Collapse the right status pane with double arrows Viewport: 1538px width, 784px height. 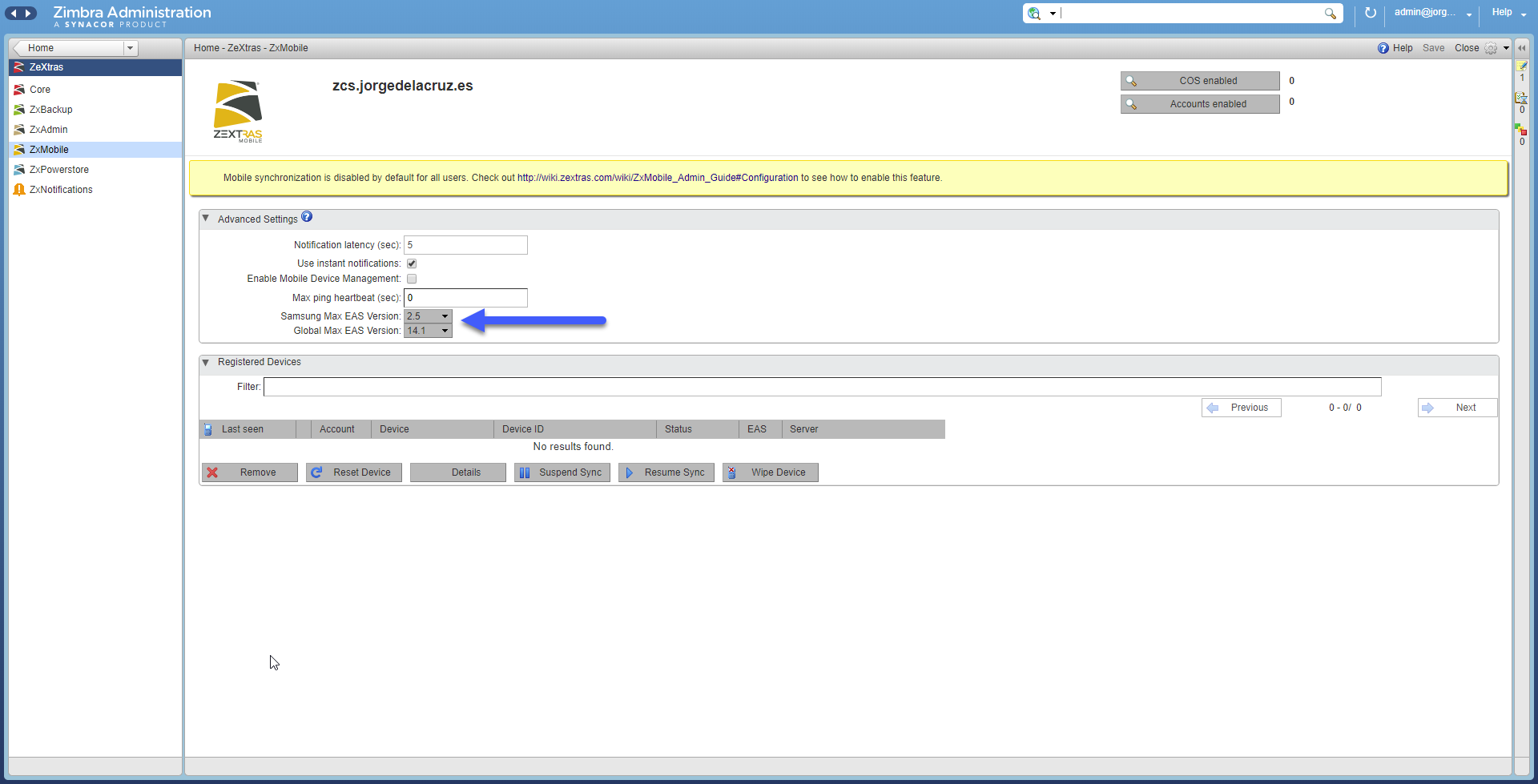(1522, 48)
